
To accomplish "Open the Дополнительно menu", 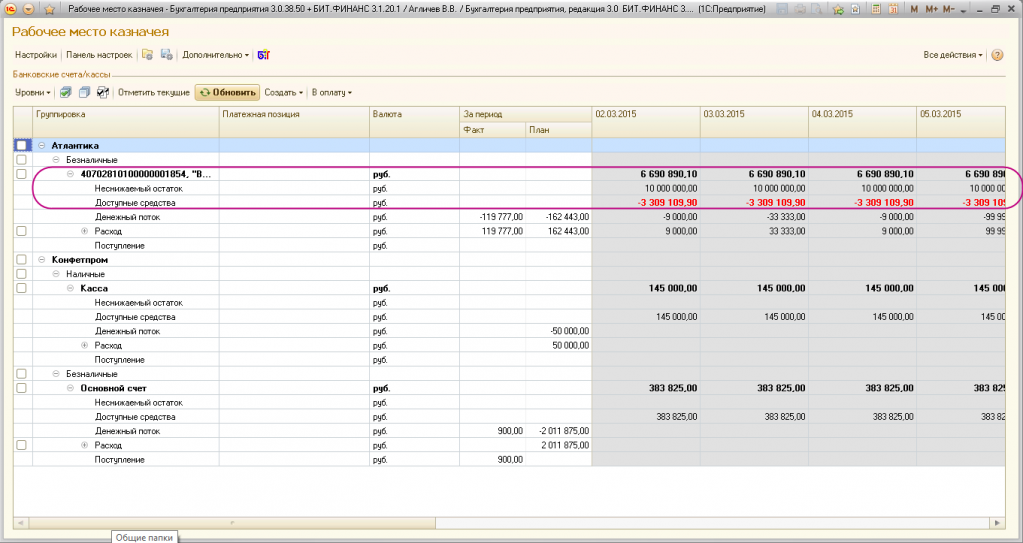I will [x=214, y=55].
